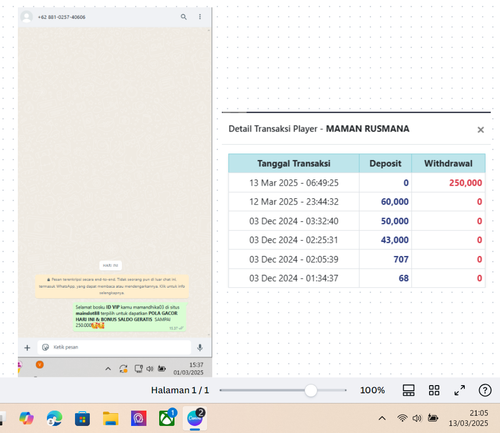Click the 43,000 deposit value
The image size is (500, 433).
pyautogui.click(x=395, y=240)
